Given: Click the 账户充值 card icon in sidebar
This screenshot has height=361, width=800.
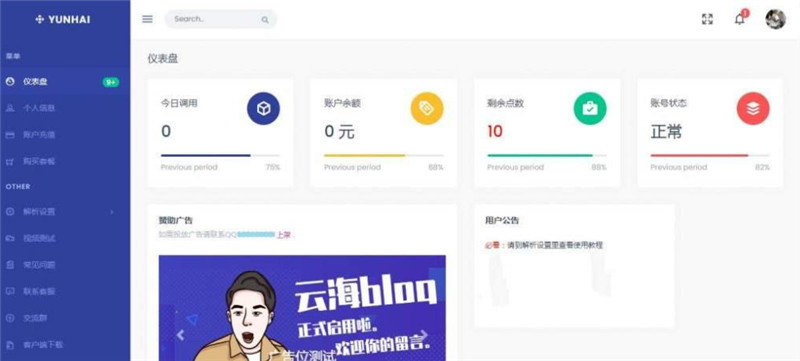Looking at the screenshot, I should tap(10, 135).
